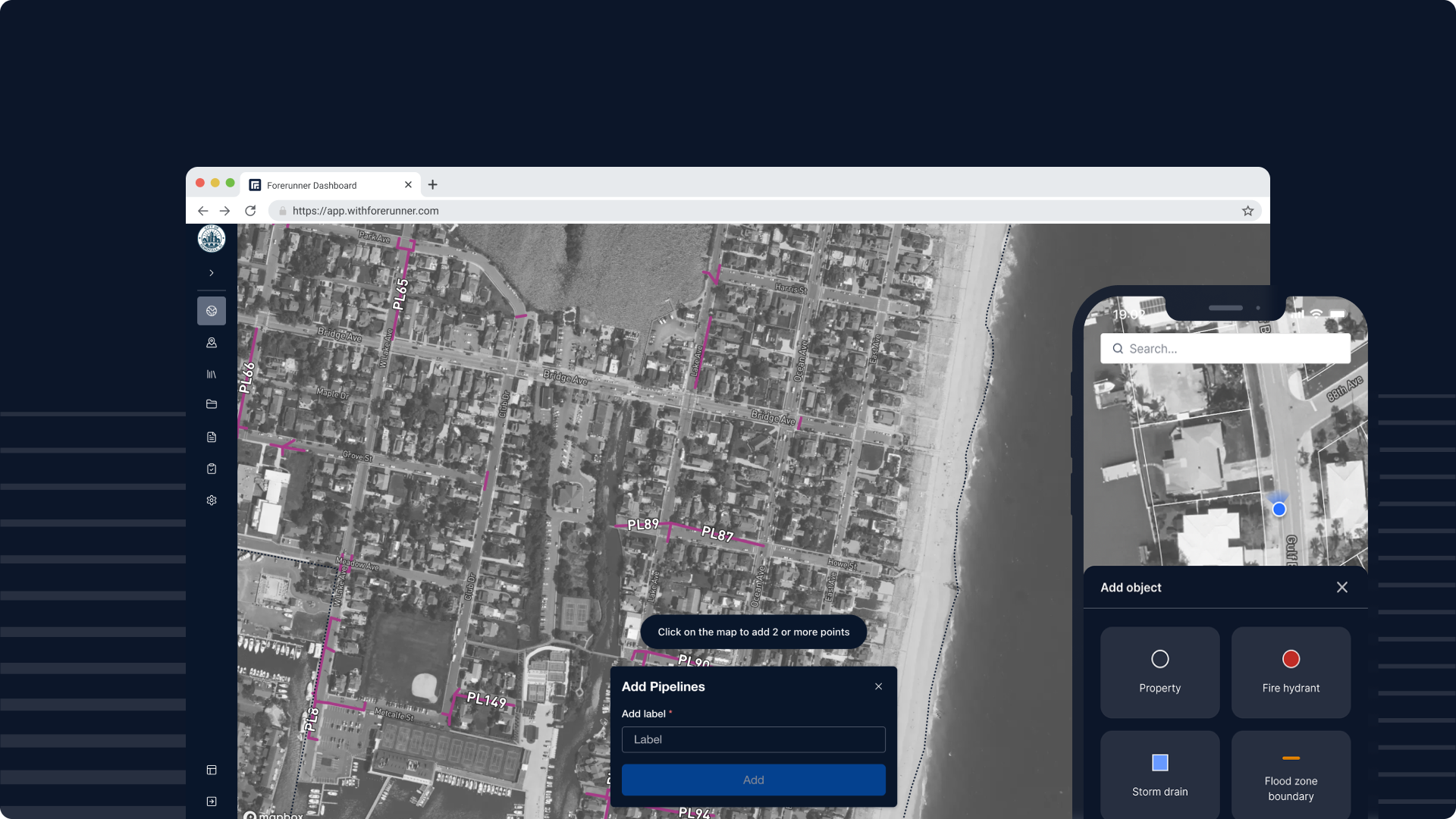Open the settings gear sidebar icon
1456x819 pixels.
click(x=212, y=500)
